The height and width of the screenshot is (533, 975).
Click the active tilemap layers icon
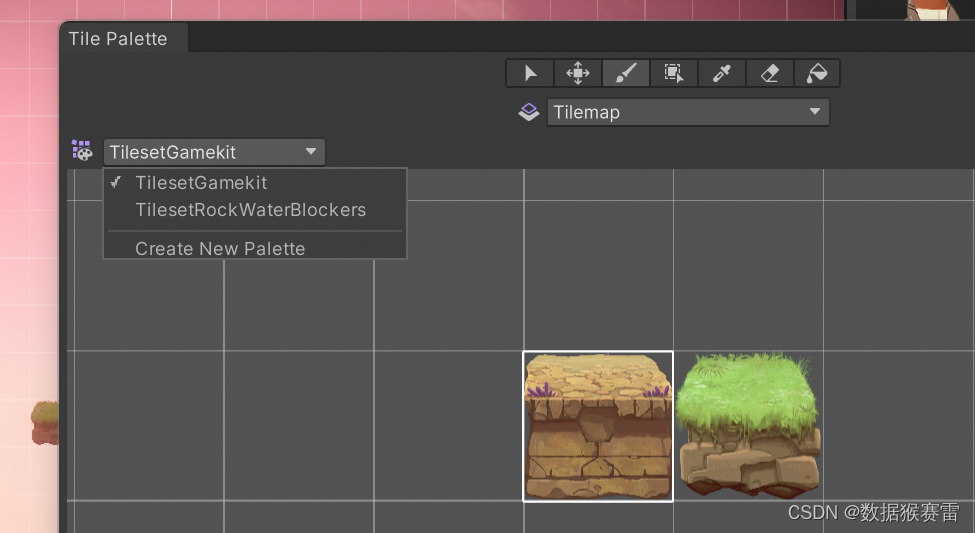click(529, 113)
